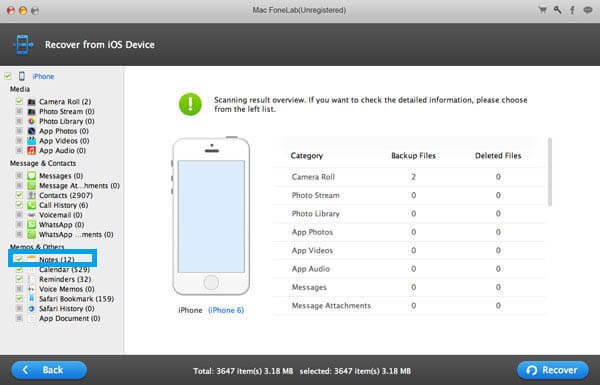Click the Backup Files column header

click(413, 156)
